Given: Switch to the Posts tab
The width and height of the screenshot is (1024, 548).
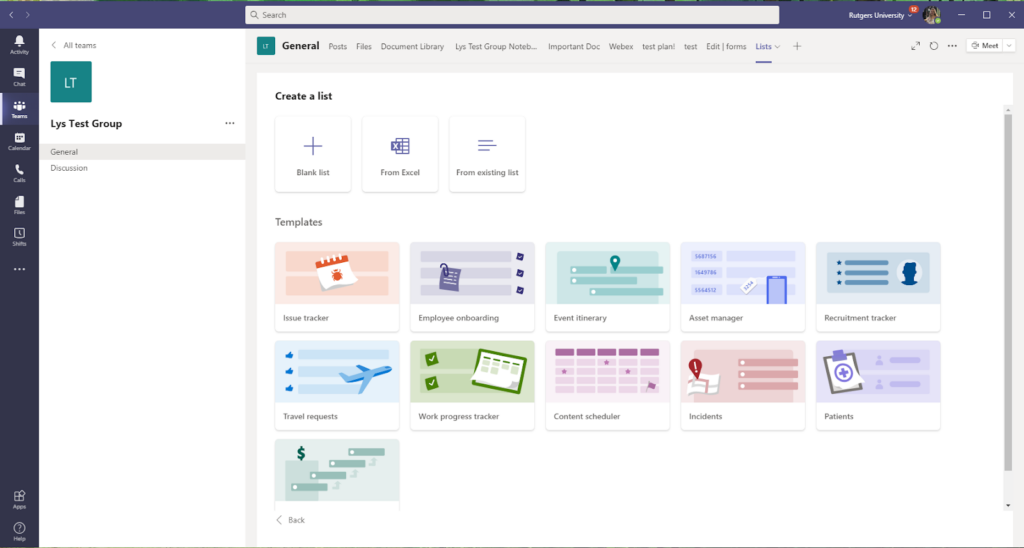Looking at the screenshot, I should 338,46.
